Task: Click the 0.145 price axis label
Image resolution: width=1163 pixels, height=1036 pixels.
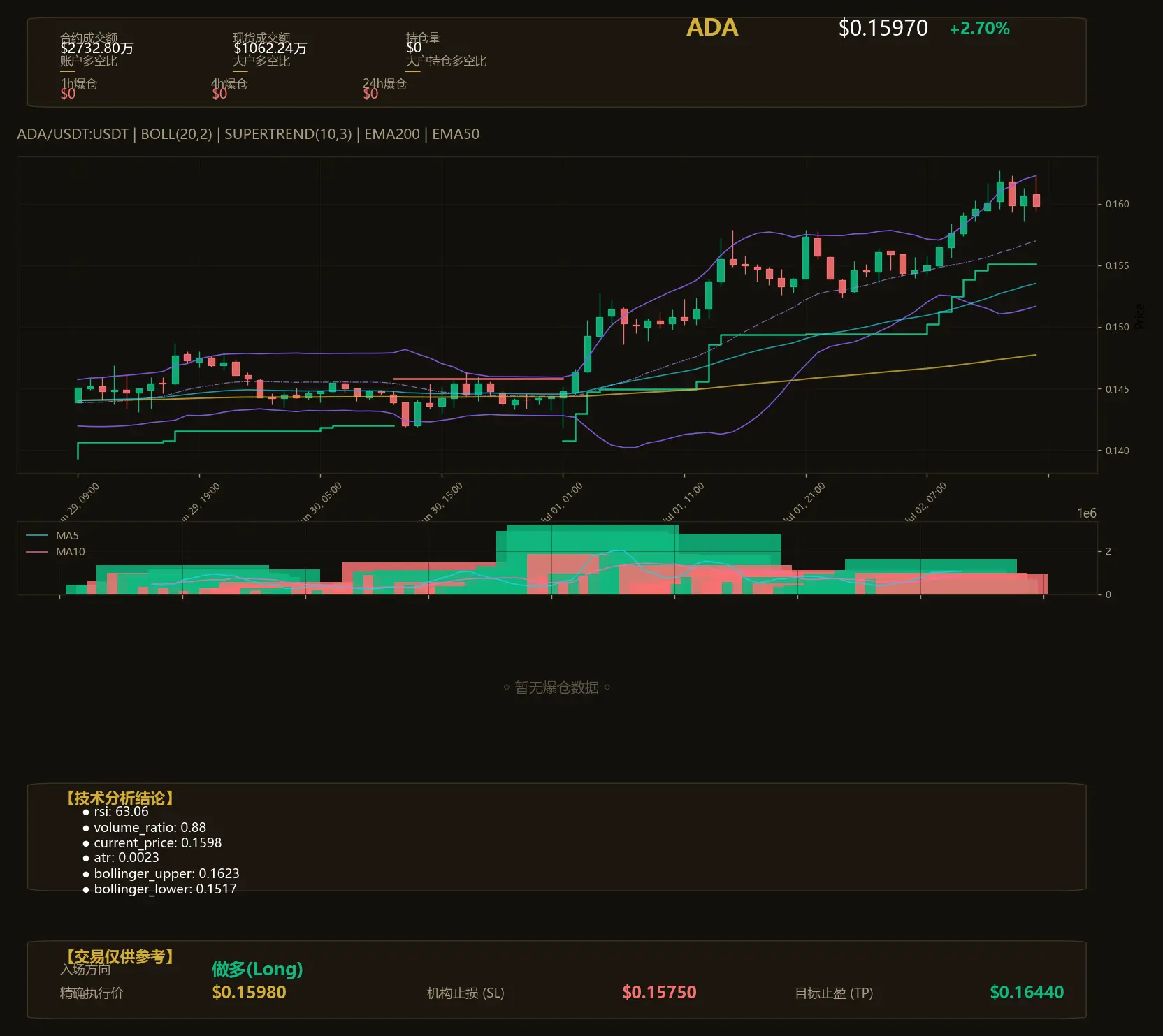Action: click(1117, 389)
